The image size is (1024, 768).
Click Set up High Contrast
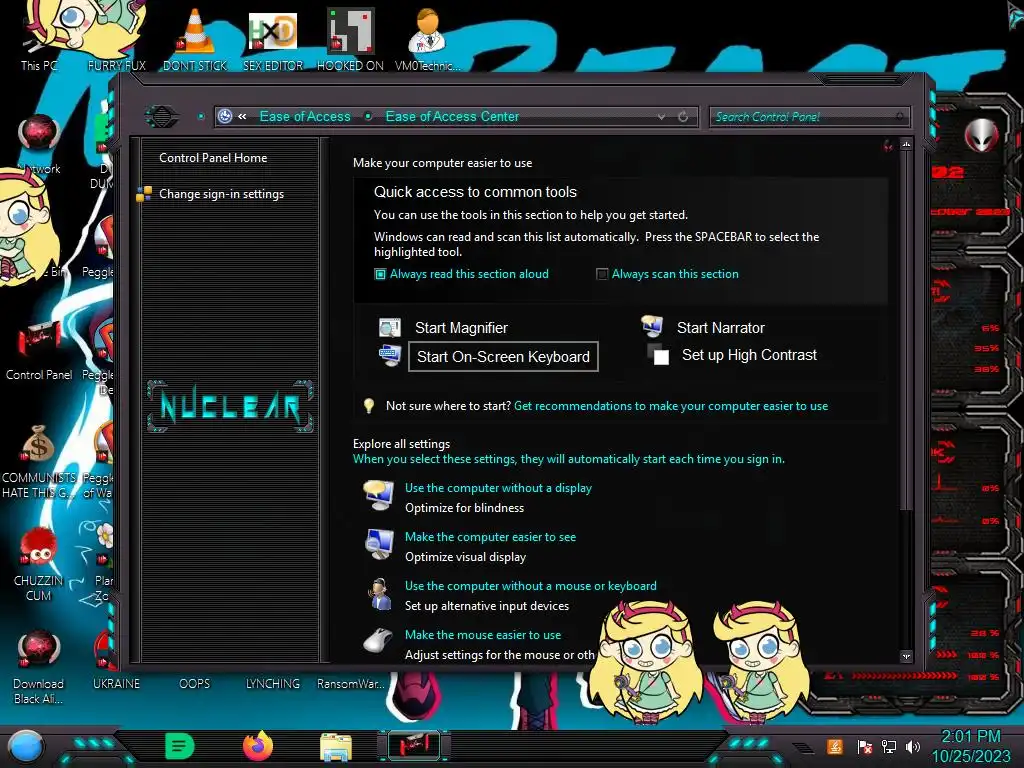coord(749,355)
